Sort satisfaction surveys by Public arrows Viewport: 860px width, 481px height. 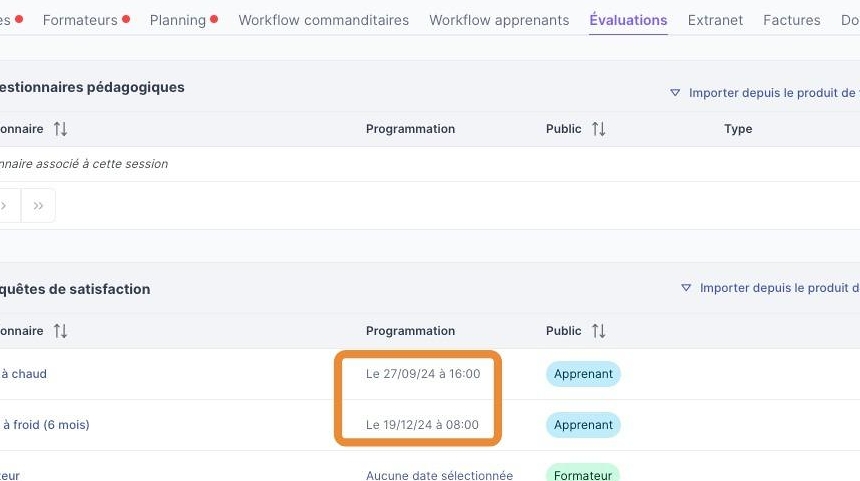coord(598,331)
